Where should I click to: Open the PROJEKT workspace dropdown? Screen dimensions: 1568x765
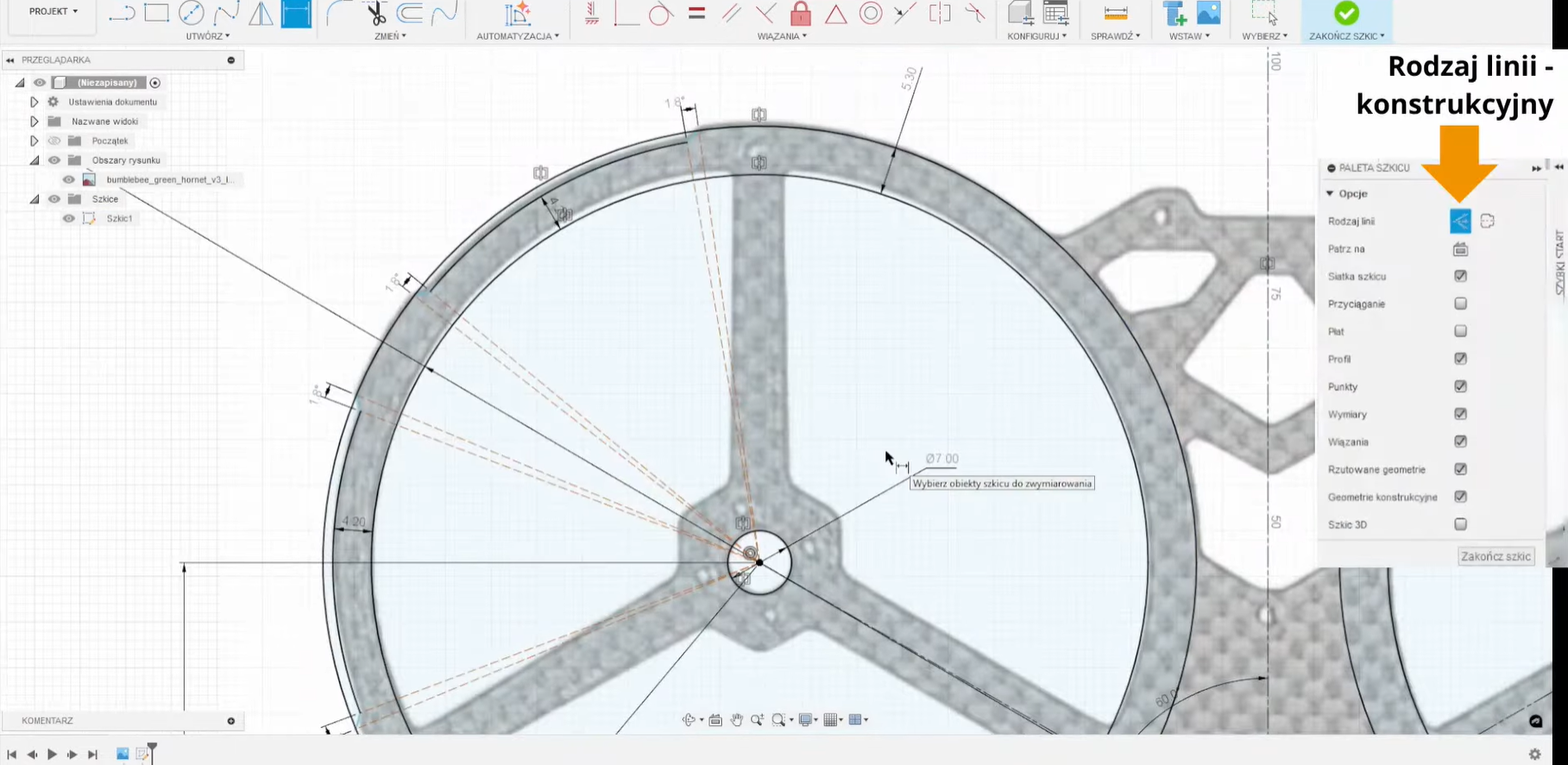[x=53, y=12]
